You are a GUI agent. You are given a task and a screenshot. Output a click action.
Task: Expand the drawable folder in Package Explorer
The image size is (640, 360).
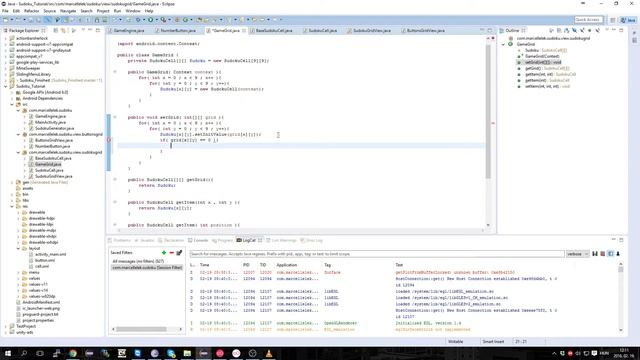(x=18, y=212)
